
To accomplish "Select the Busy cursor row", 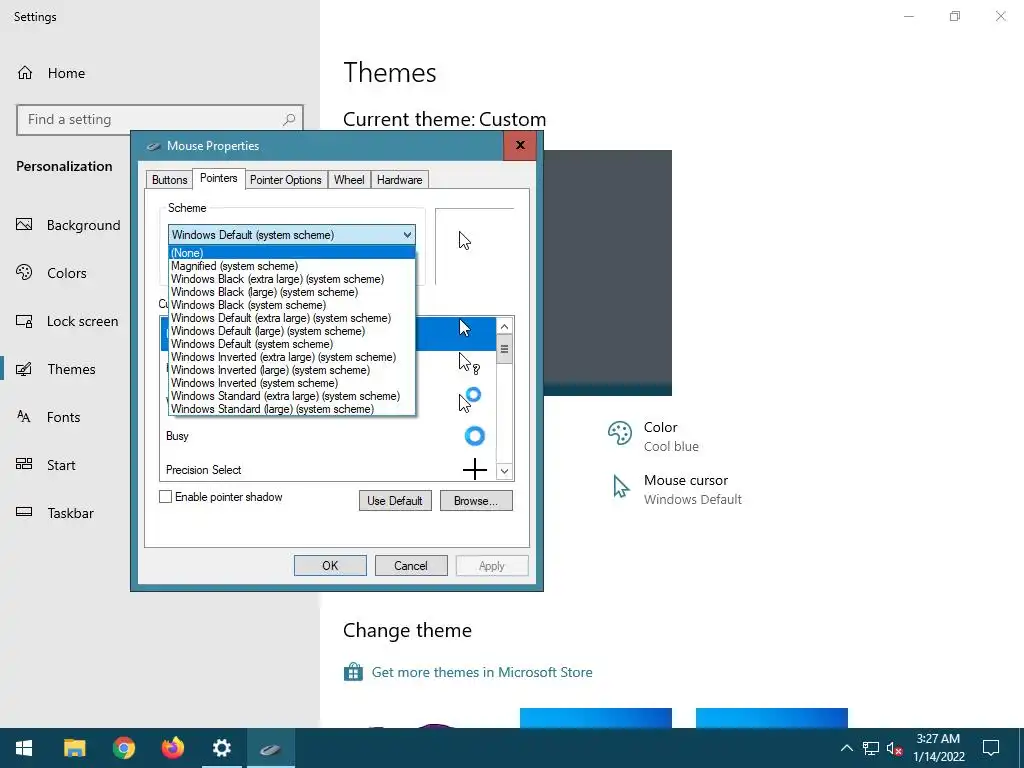I will point(328,436).
